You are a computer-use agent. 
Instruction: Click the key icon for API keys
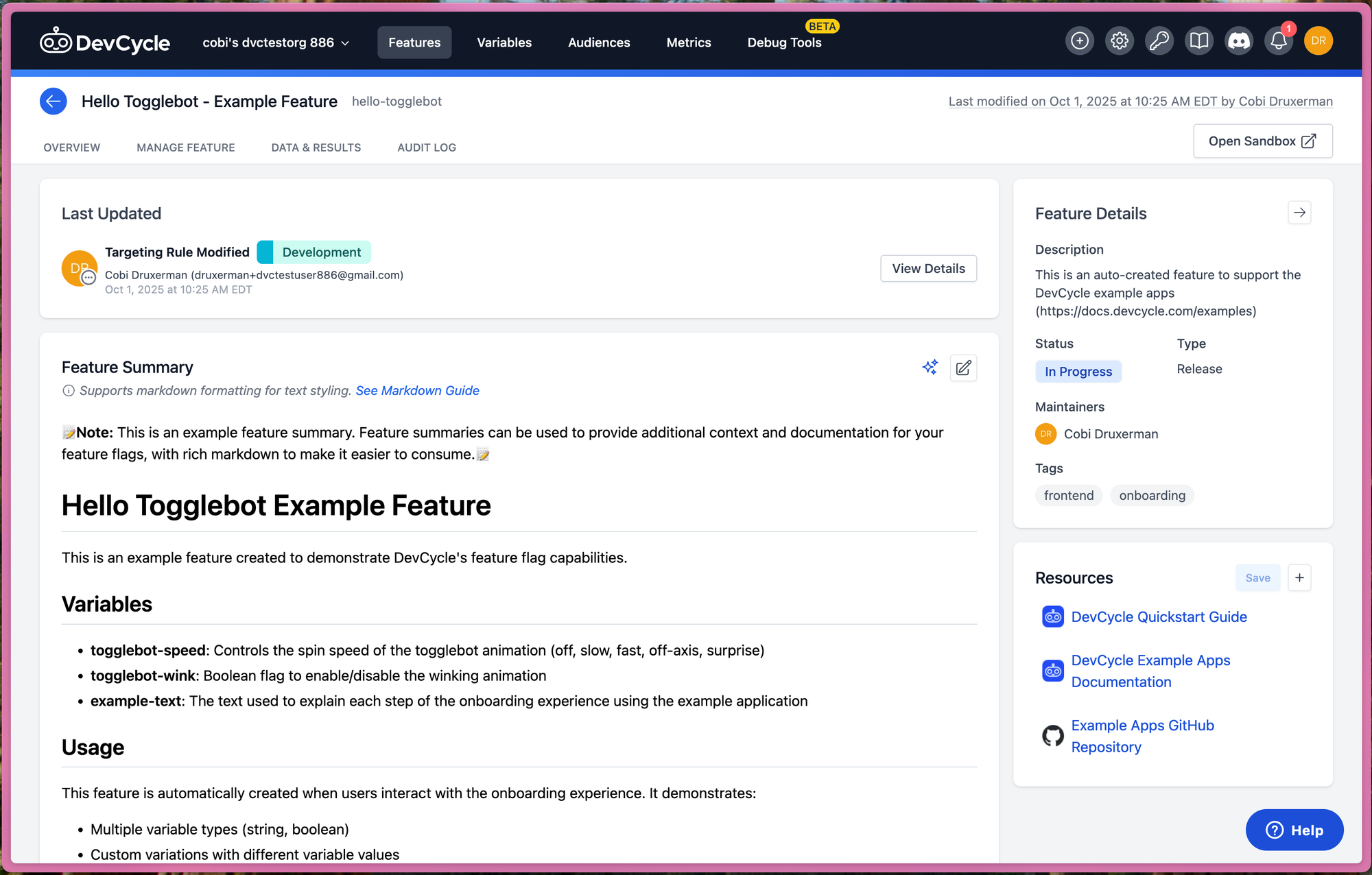[1159, 41]
